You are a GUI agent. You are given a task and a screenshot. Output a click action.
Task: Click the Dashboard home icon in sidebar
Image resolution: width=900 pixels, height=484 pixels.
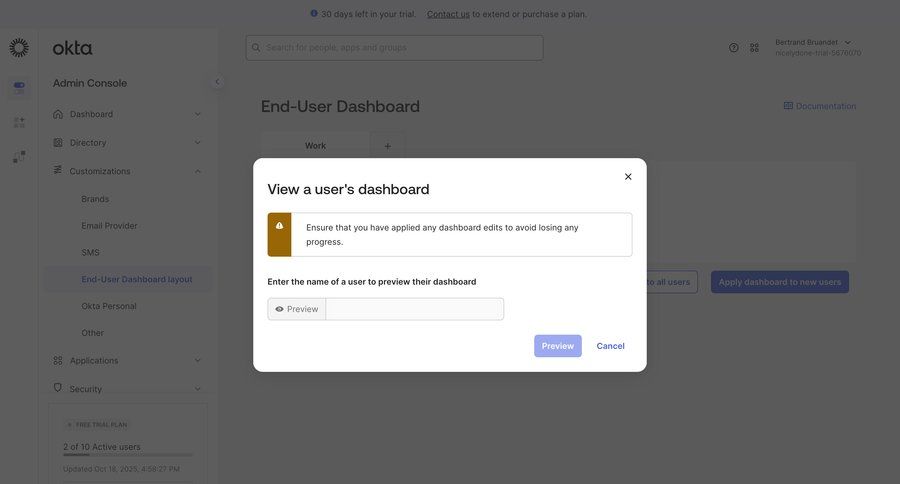pyautogui.click(x=58, y=114)
